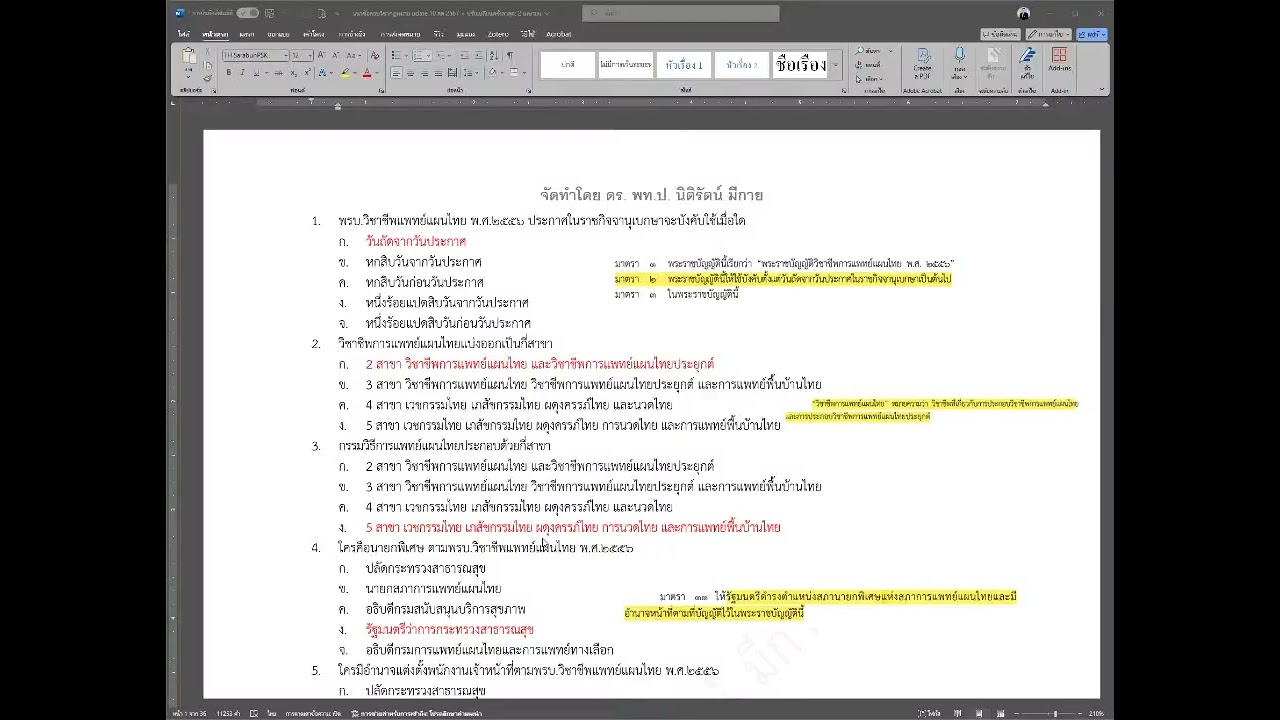Image resolution: width=1280 pixels, height=720 pixels.
Task: Apply the หัวเรื่อง 2 style
Action: pyautogui.click(x=742, y=65)
